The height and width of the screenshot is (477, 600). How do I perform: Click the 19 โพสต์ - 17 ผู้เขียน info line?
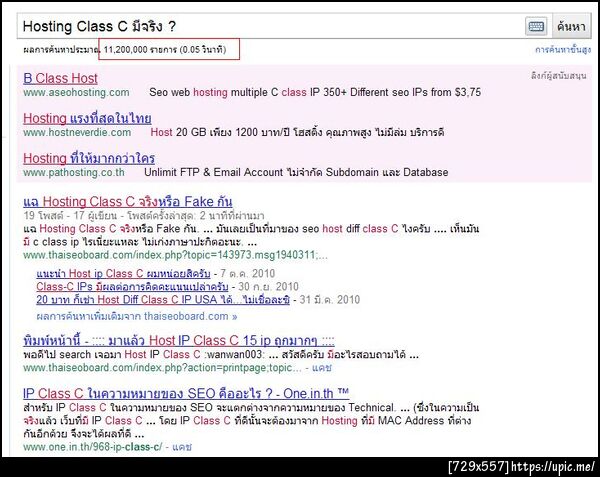(x=143, y=216)
